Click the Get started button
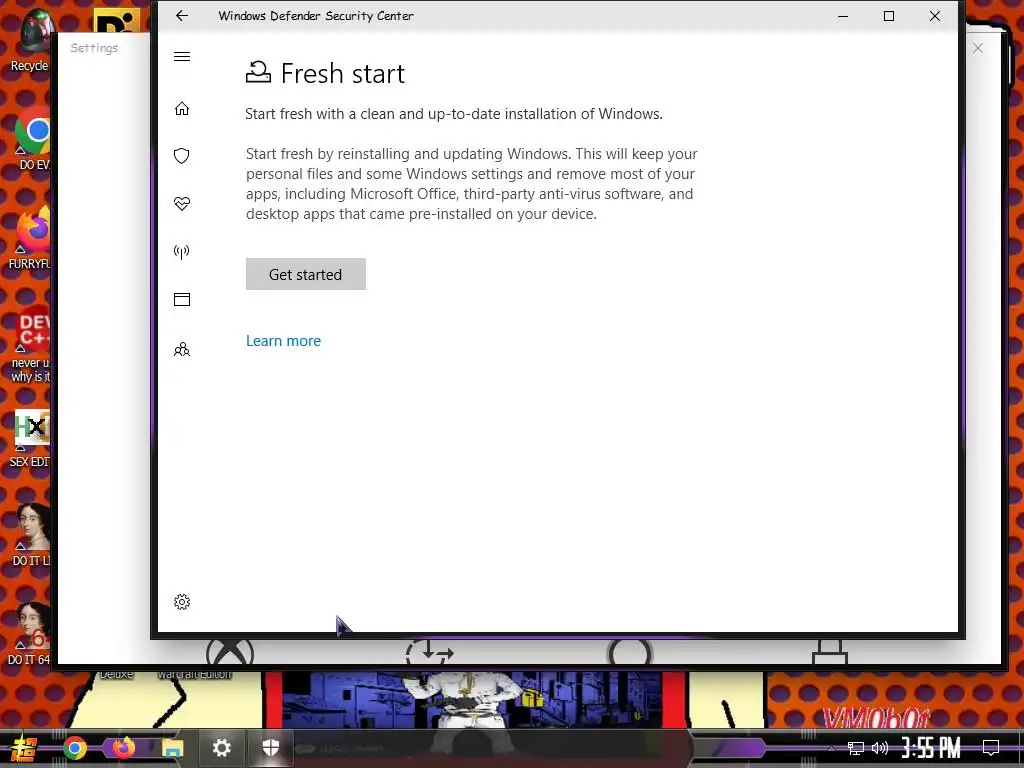Viewport: 1024px width, 768px height. coord(306,274)
